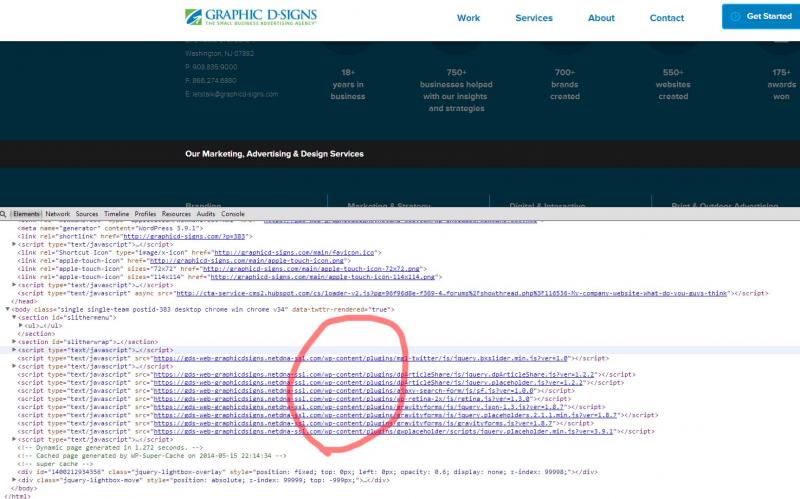Click the footer email address at graphicd-signs.com
Image resolution: width=800 pixels, height=499 pixels.
tap(232, 94)
